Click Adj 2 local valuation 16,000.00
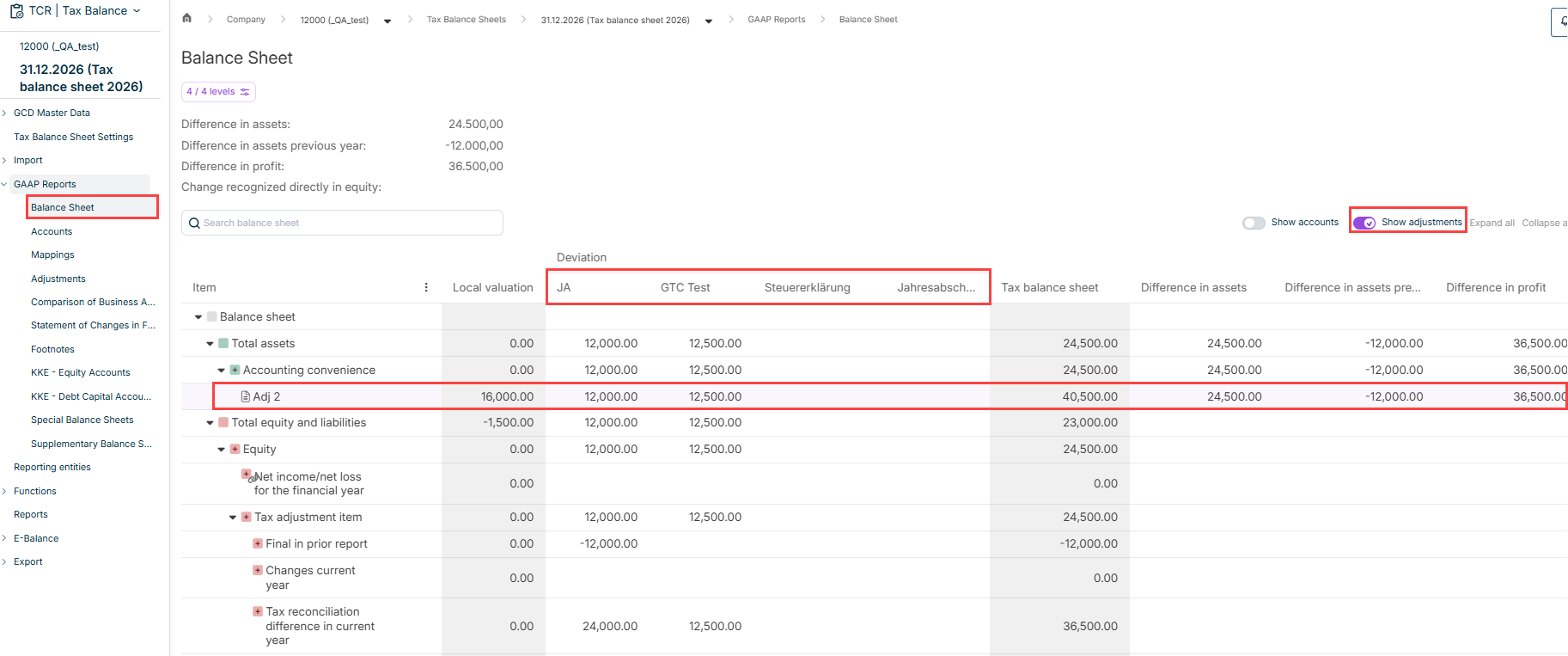This screenshot has height=656, width=1568. point(507,396)
